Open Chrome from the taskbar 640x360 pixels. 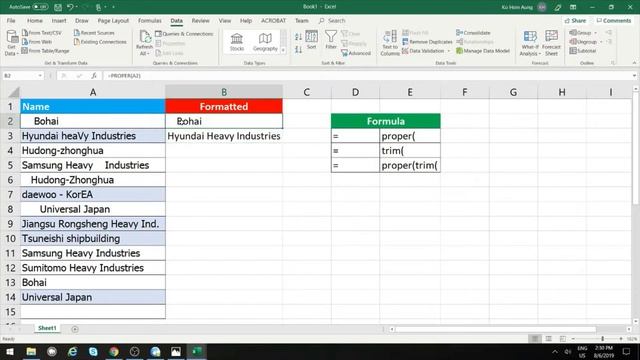pyautogui.click(x=114, y=351)
